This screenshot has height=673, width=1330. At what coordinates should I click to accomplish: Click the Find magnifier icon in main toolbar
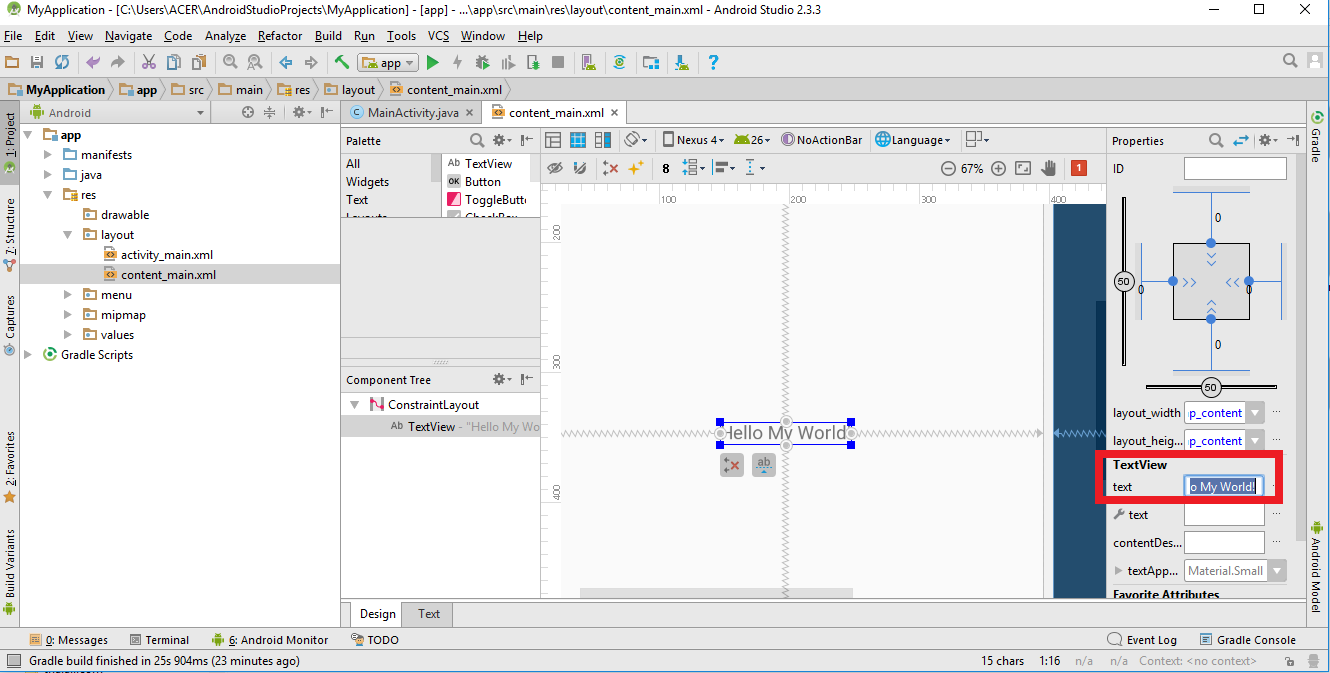229,62
